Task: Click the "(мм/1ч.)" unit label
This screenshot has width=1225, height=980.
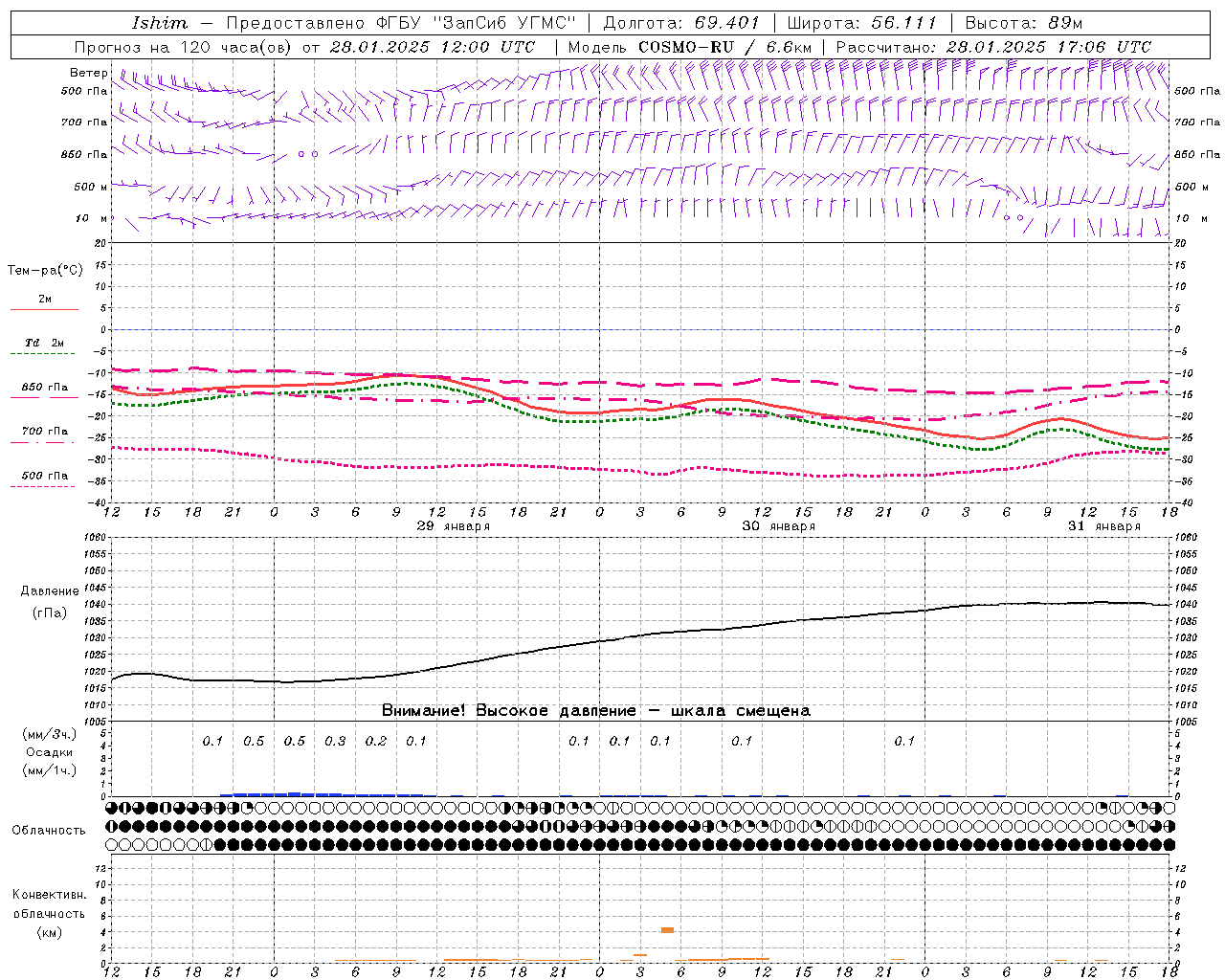Action: [x=50, y=770]
